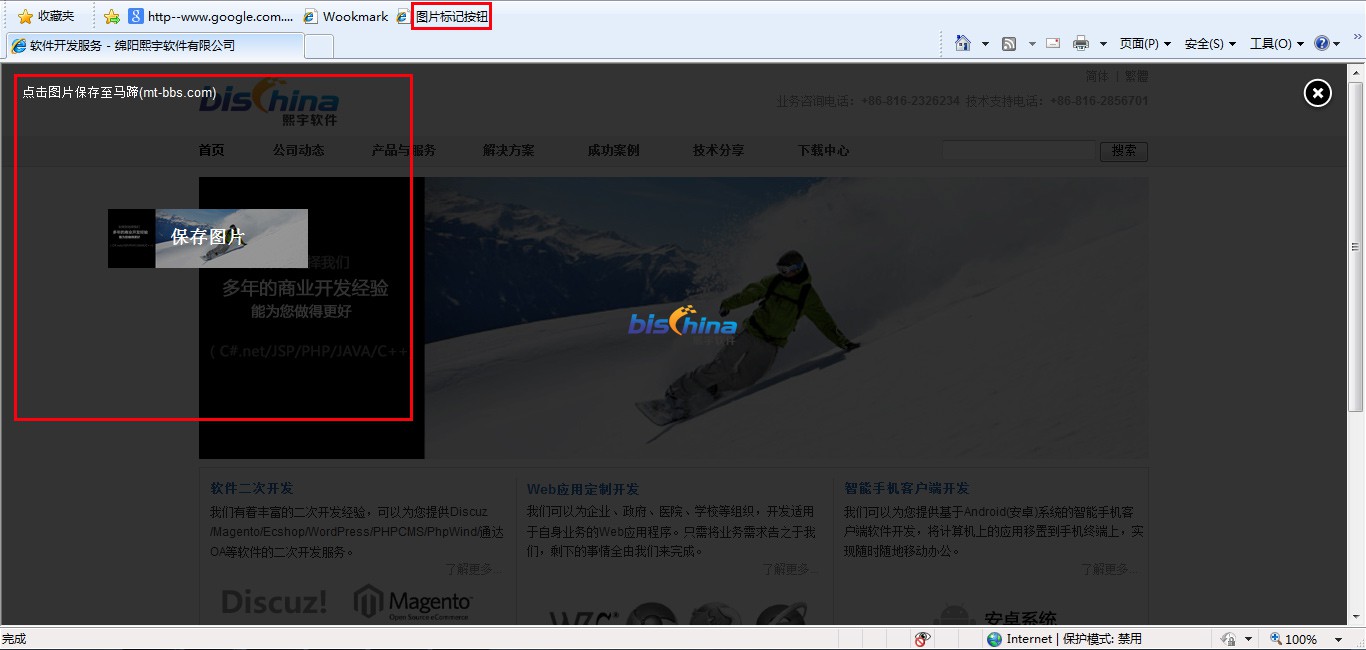The height and width of the screenshot is (650, 1366).
Task: Switch to 简体 language link
Action: 1097,76
